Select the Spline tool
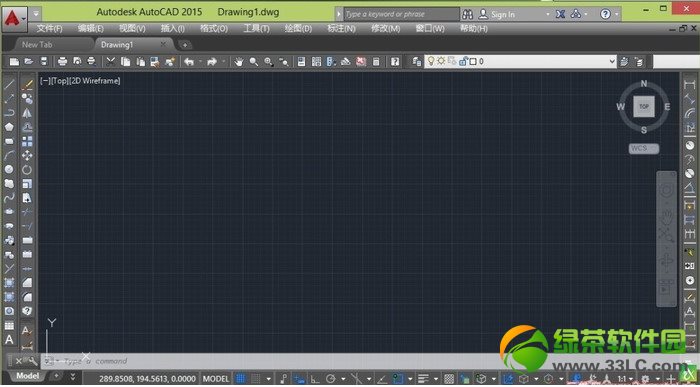Viewport: 700px width, 387px height. click(x=9, y=197)
